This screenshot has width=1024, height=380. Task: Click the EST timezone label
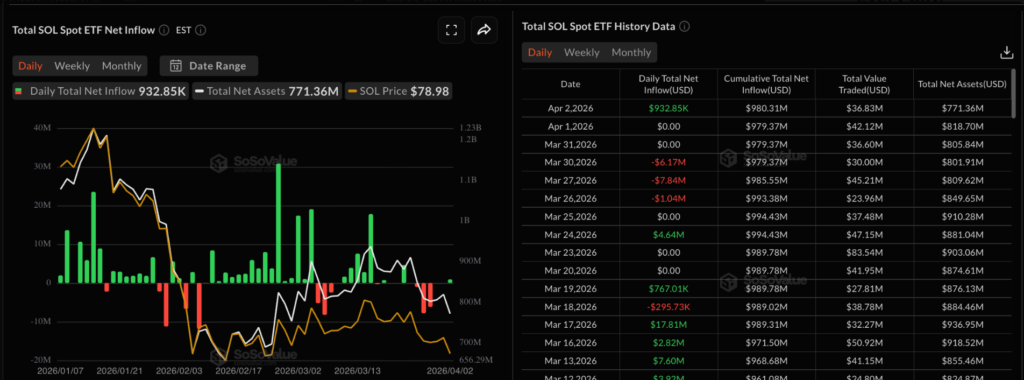click(x=183, y=30)
